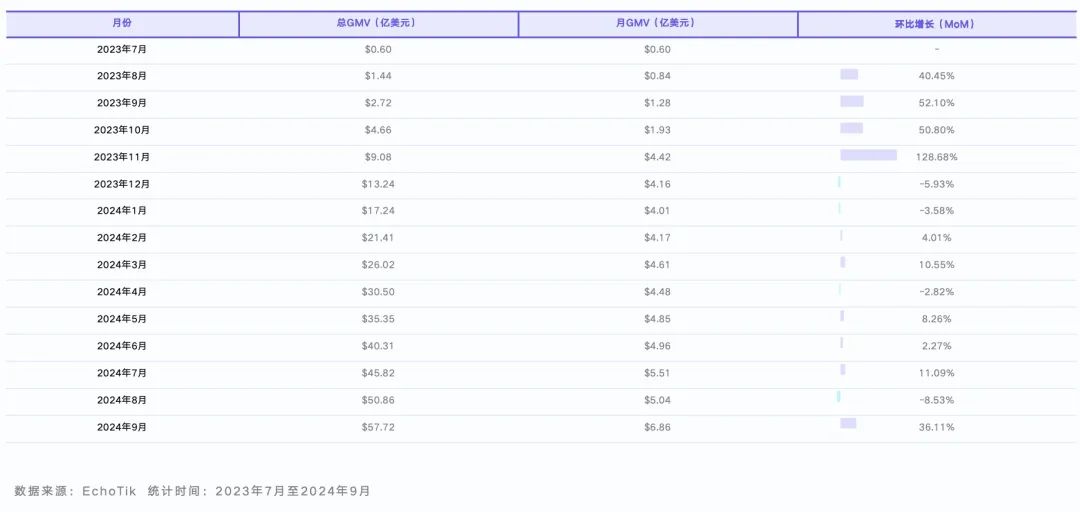The height and width of the screenshot is (512, 1080).
Task: Click the 10.55% growth value
Action: click(937, 265)
